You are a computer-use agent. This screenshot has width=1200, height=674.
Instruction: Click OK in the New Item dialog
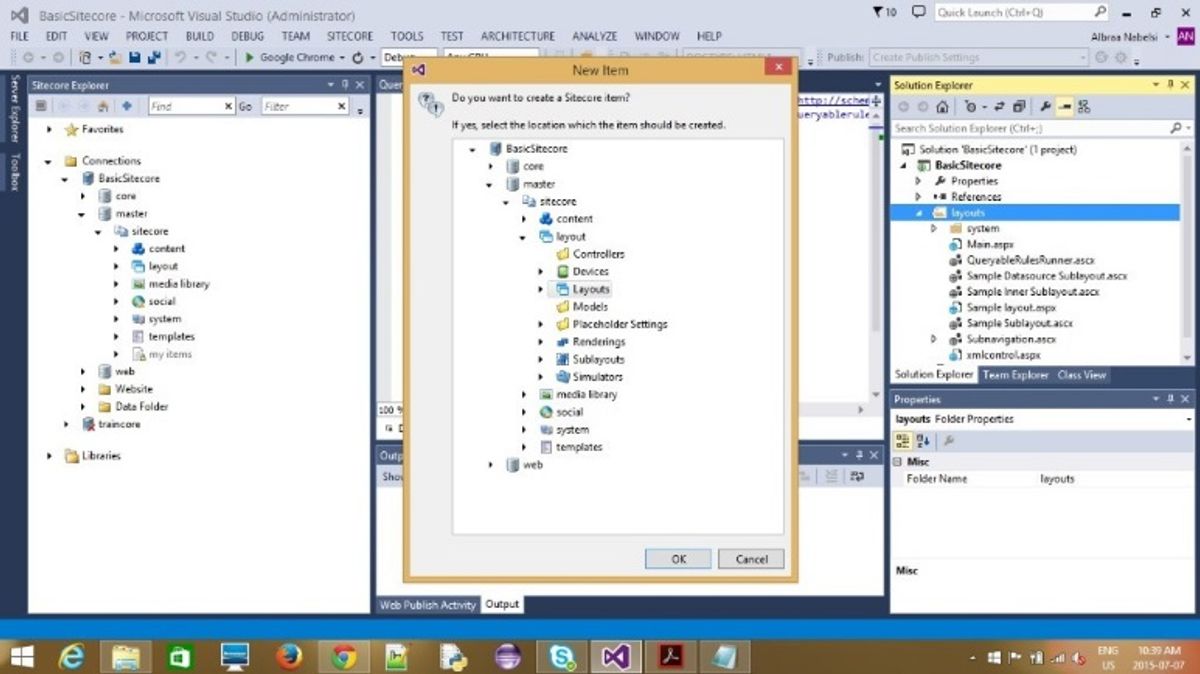point(678,559)
